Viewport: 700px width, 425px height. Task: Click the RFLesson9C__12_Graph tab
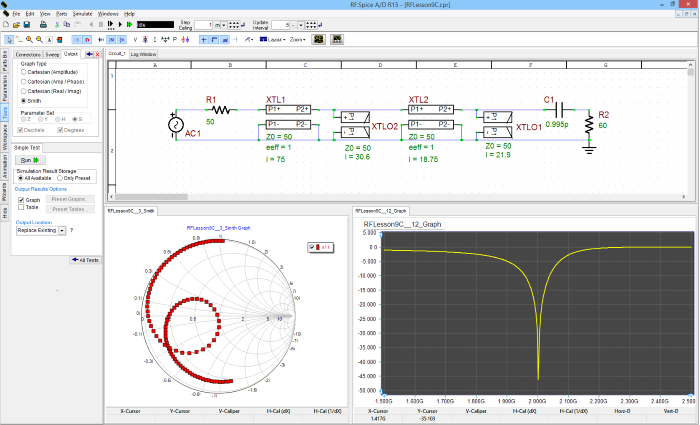pos(380,211)
